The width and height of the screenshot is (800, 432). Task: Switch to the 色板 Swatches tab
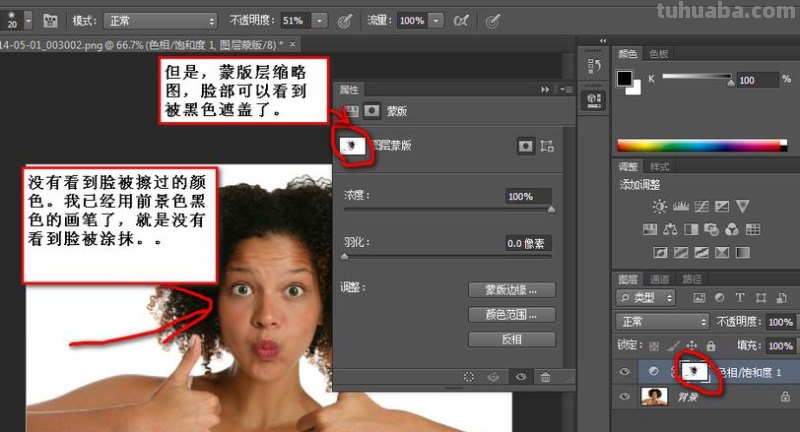pos(659,54)
